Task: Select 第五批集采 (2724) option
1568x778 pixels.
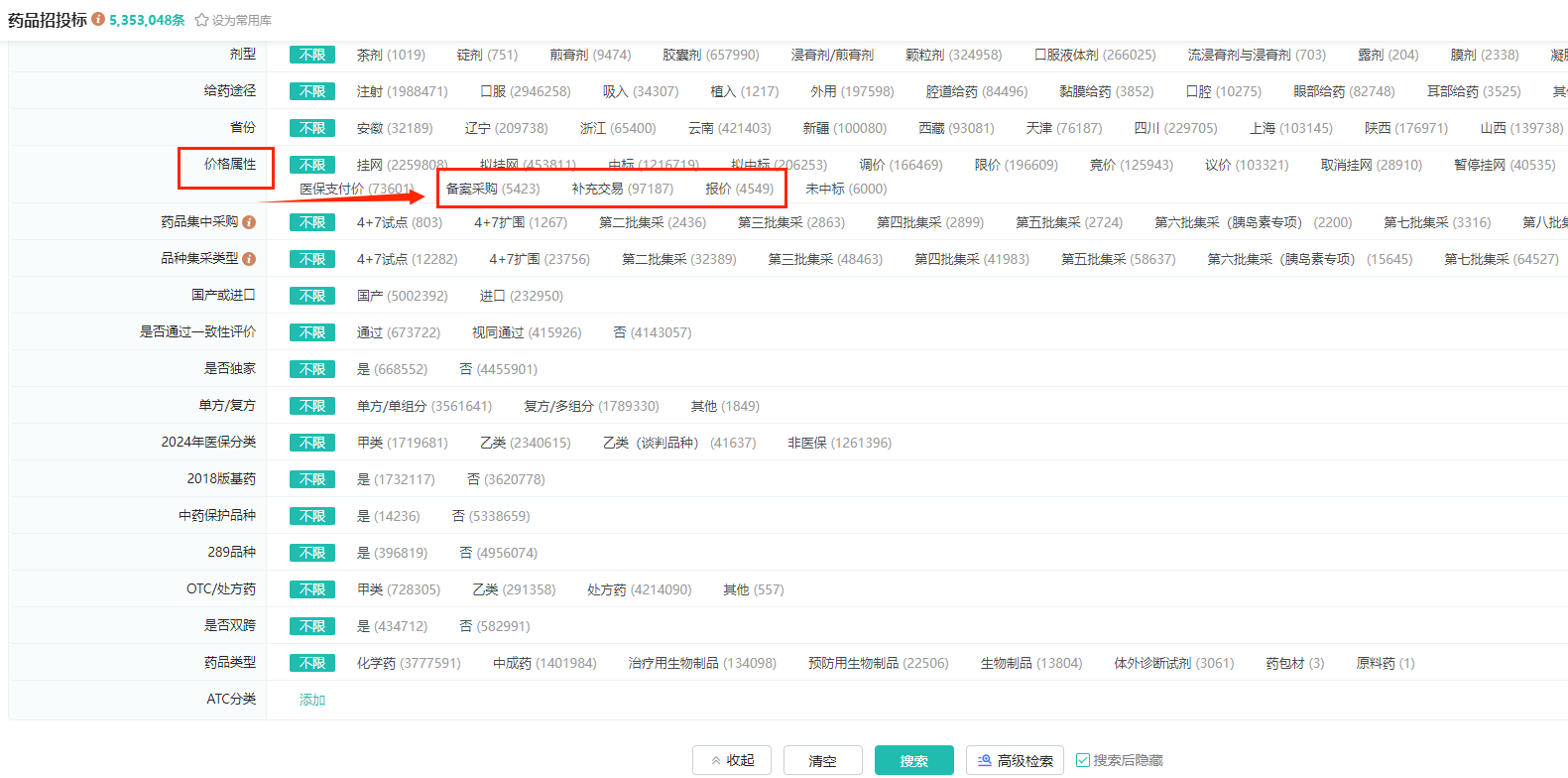Action: tap(1069, 222)
